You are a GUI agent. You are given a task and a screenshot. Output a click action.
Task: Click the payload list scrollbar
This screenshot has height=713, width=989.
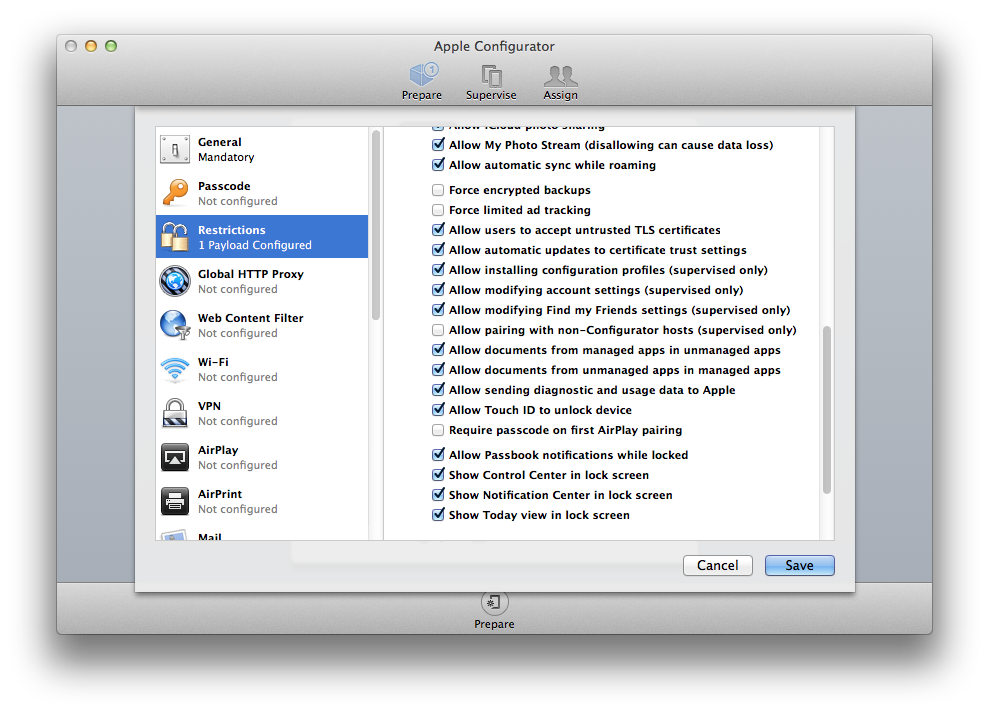[376, 225]
